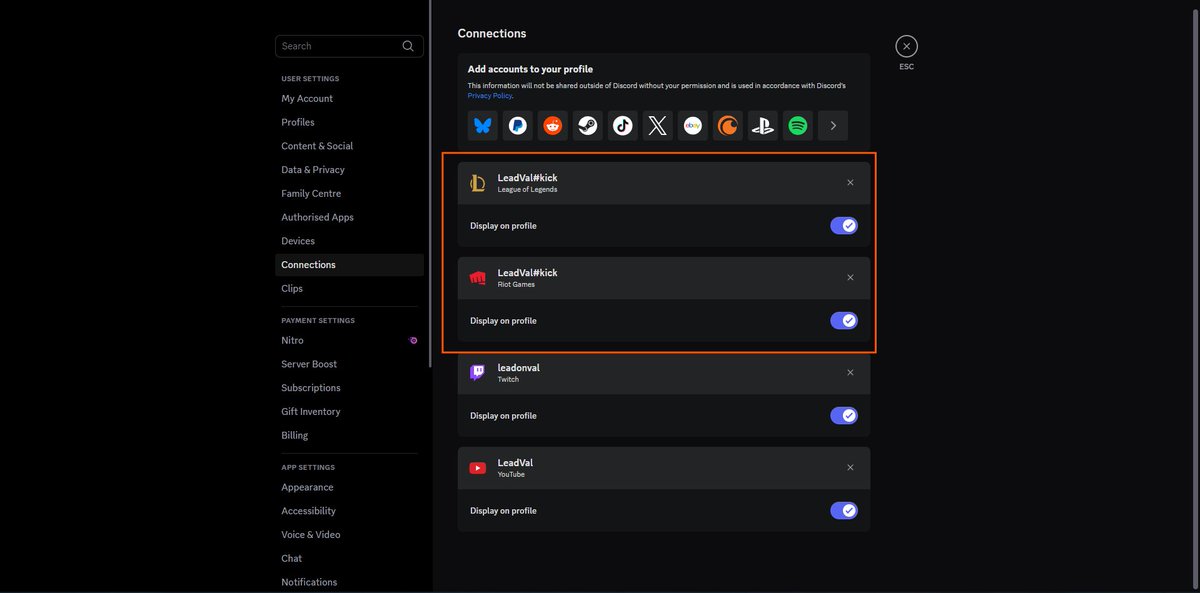Open the My Account settings
Screen dimensions: 1200x593
(349, 99)
